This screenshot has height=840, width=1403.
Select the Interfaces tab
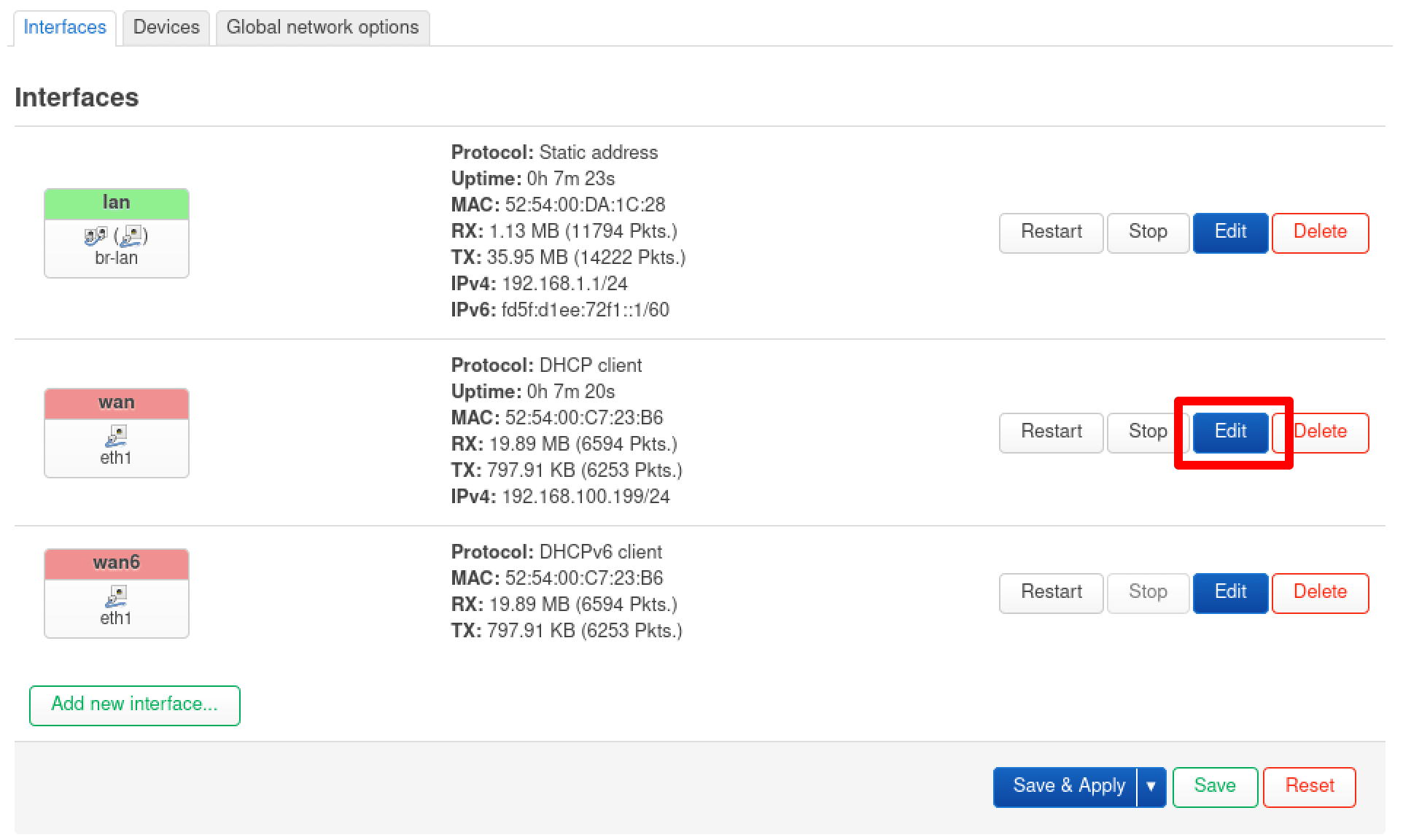pyautogui.click(x=65, y=28)
